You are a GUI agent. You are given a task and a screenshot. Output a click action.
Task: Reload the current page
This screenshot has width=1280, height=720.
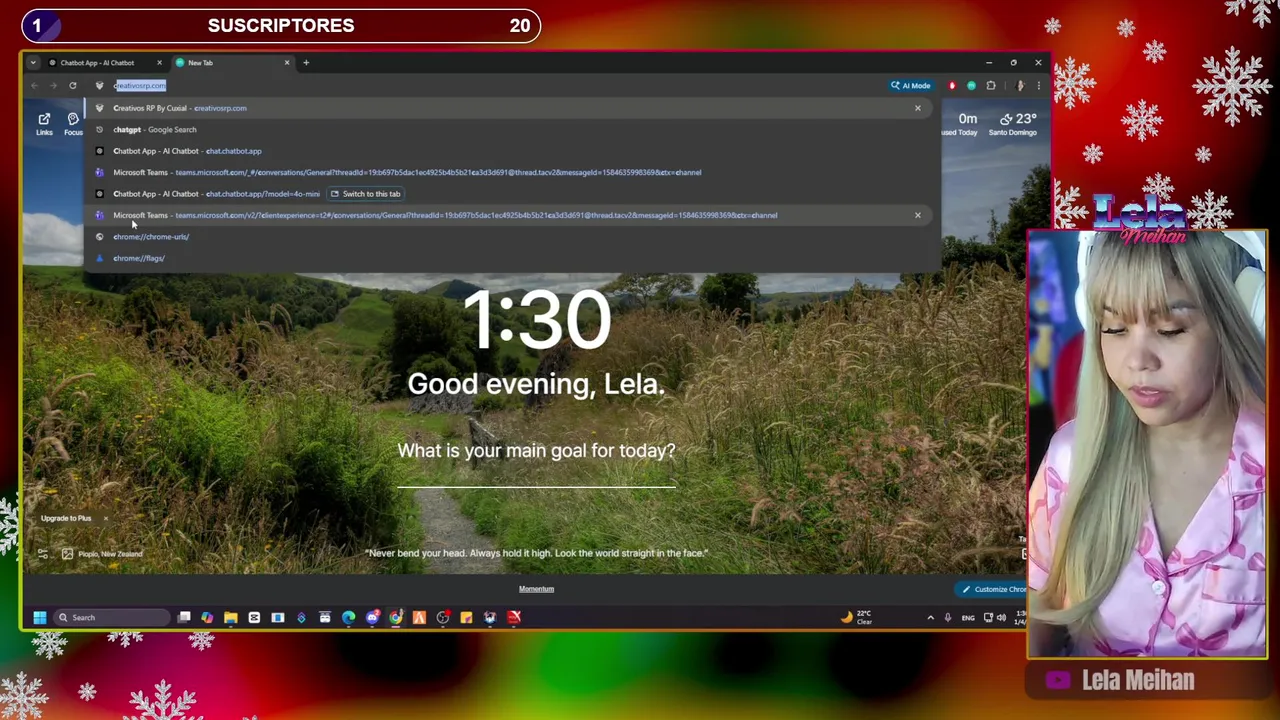click(x=73, y=86)
